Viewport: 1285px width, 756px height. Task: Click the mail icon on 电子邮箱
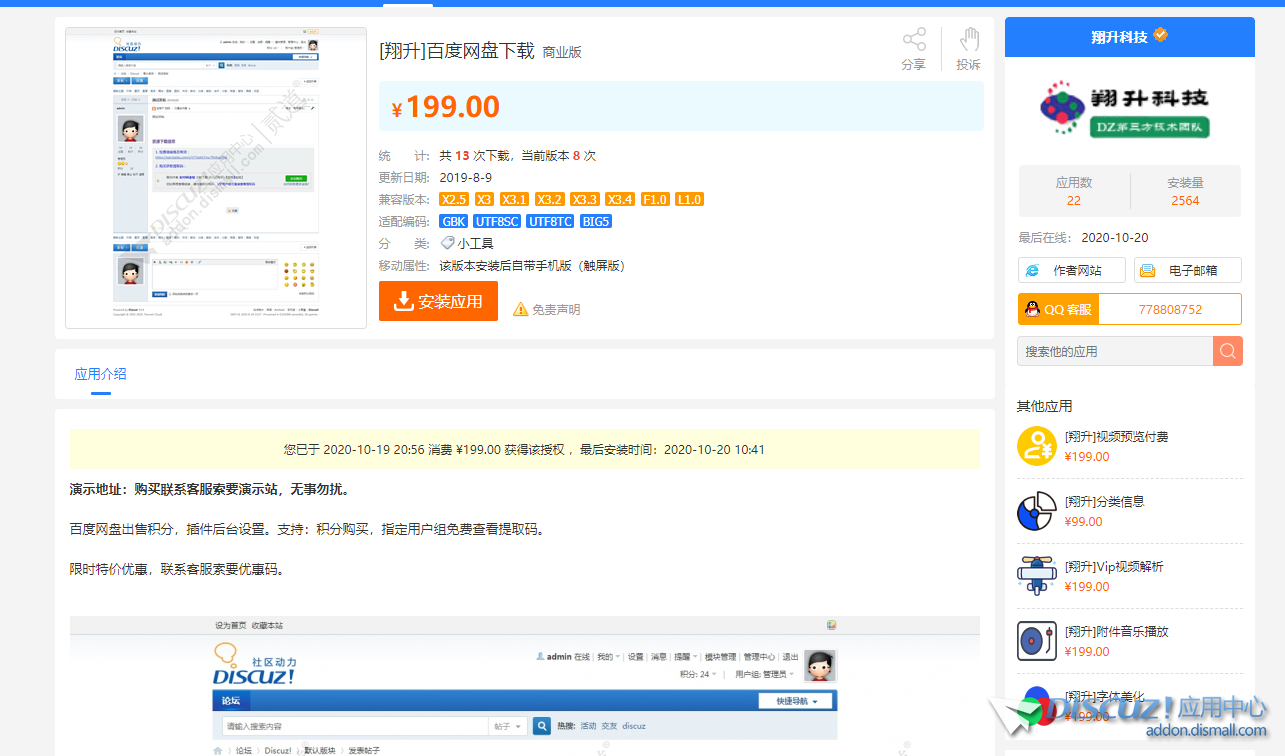point(1148,270)
